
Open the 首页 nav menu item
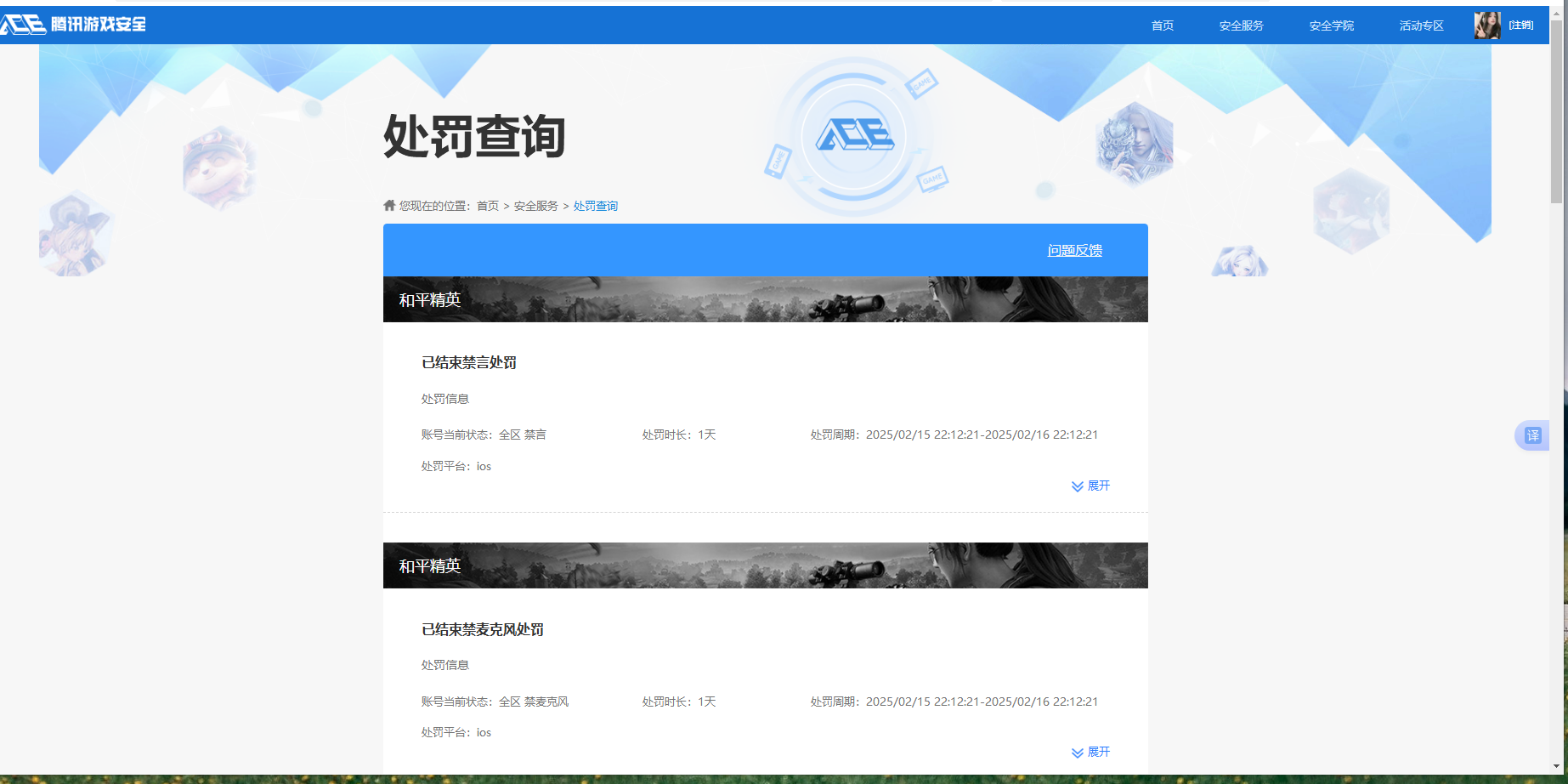click(x=1162, y=26)
